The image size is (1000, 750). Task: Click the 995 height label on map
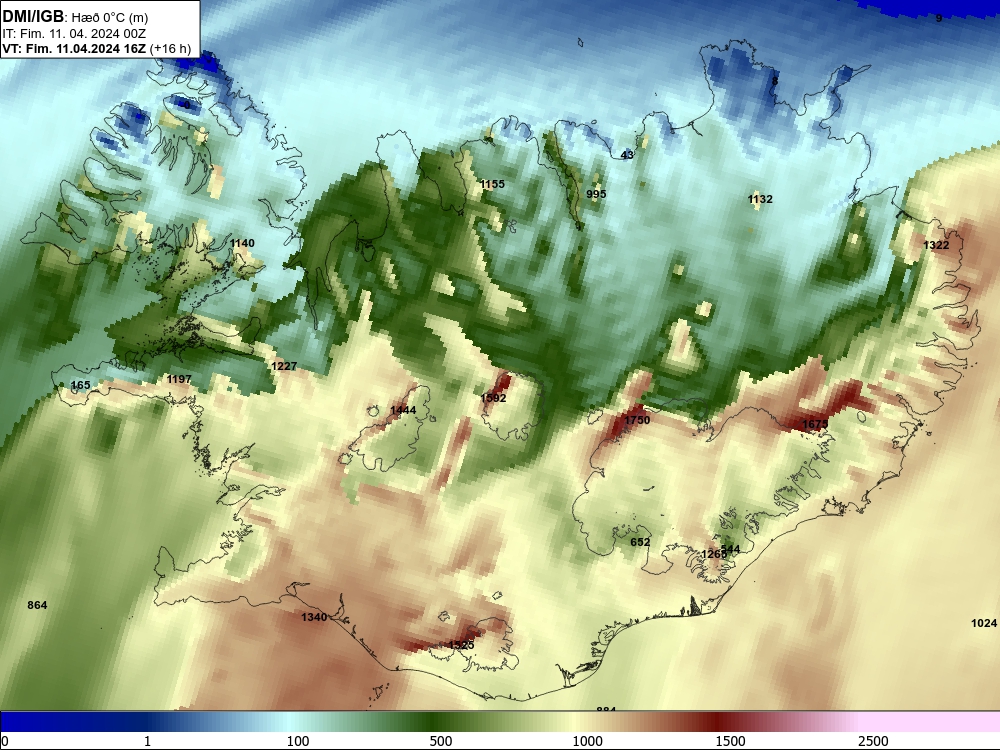(x=596, y=194)
